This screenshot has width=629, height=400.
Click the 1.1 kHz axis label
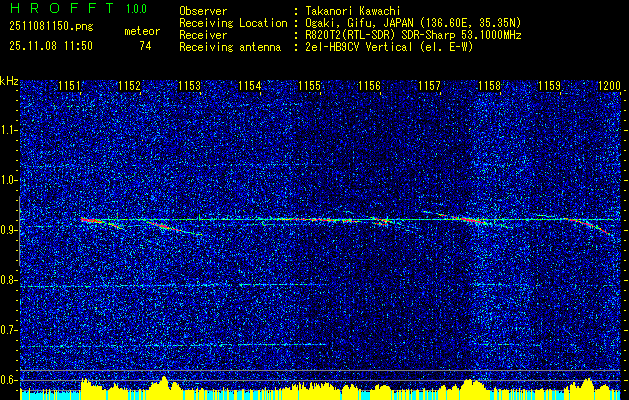tap(9, 130)
